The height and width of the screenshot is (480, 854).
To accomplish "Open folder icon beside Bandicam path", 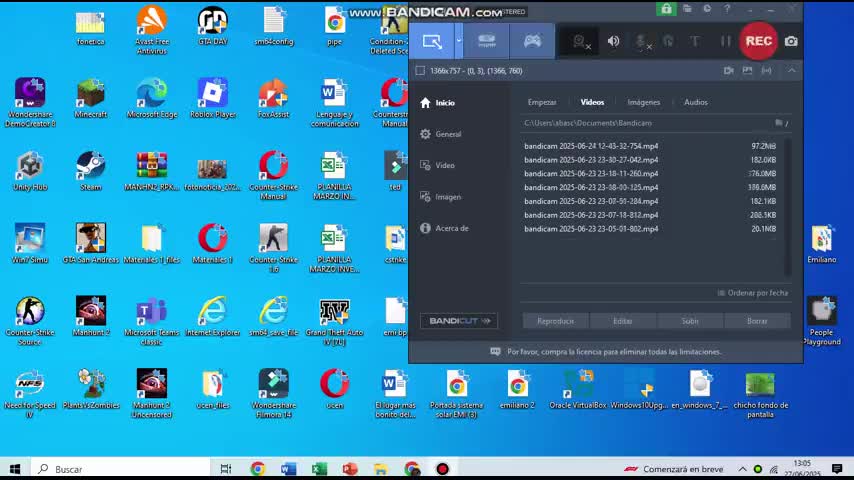I will point(779,123).
